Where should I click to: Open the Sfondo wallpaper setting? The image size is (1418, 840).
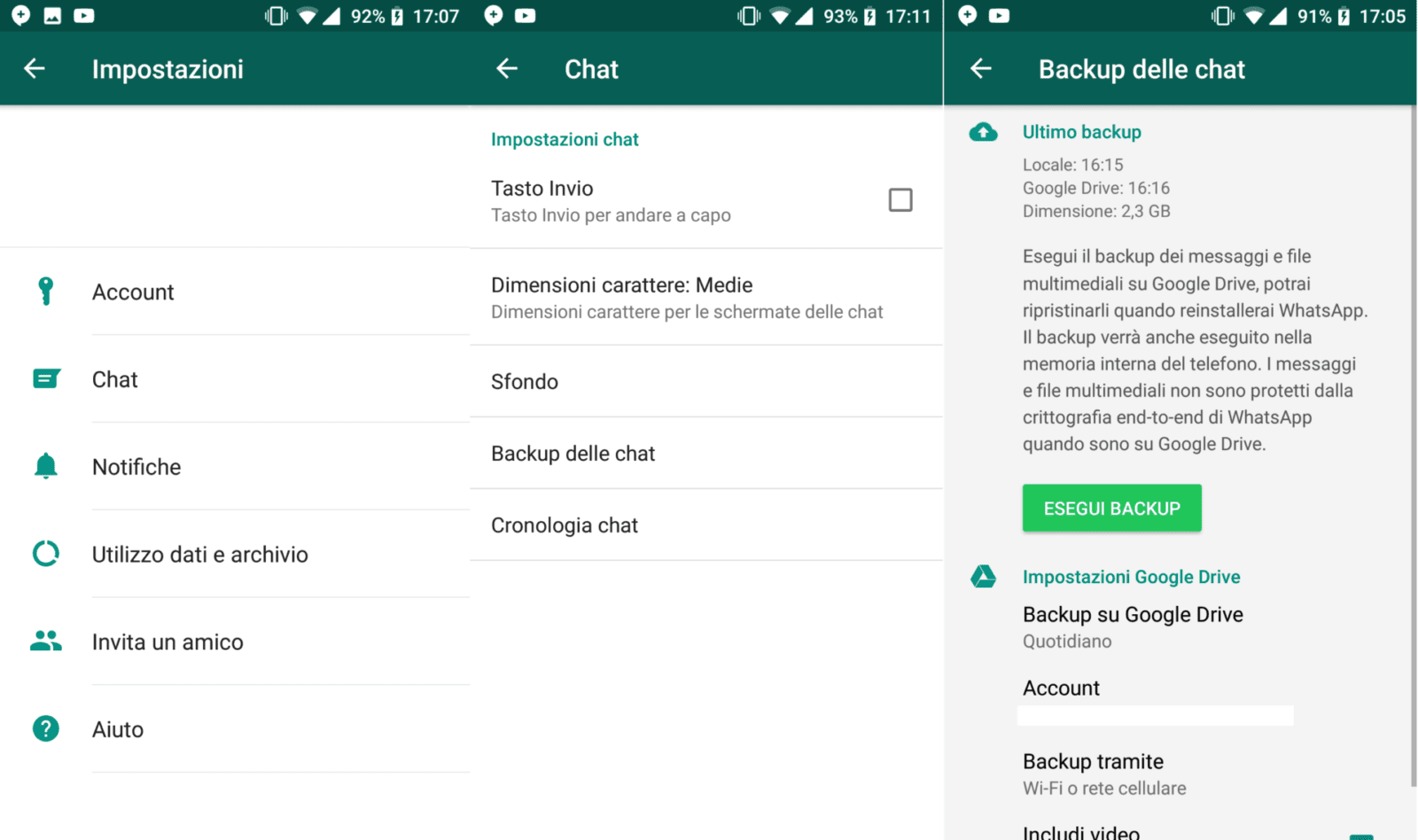tap(706, 381)
